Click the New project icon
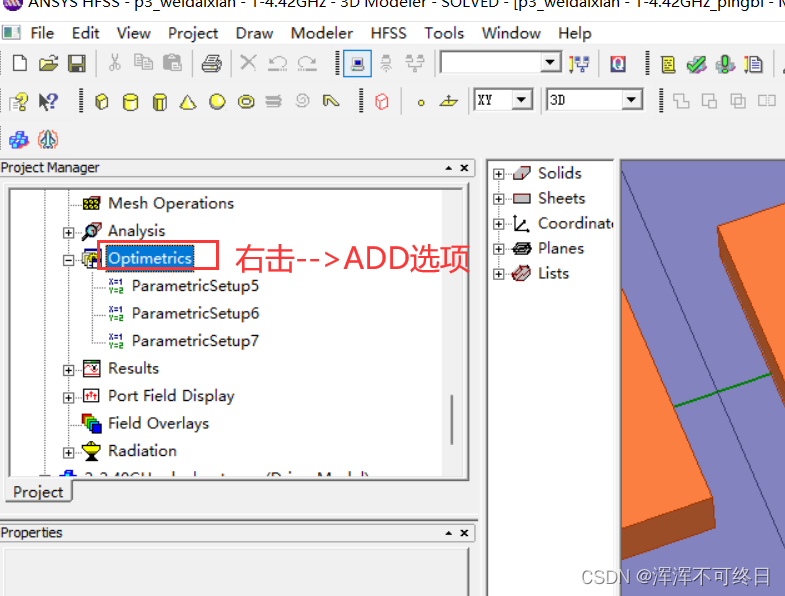This screenshot has width=785, height=596. [20, 64]
